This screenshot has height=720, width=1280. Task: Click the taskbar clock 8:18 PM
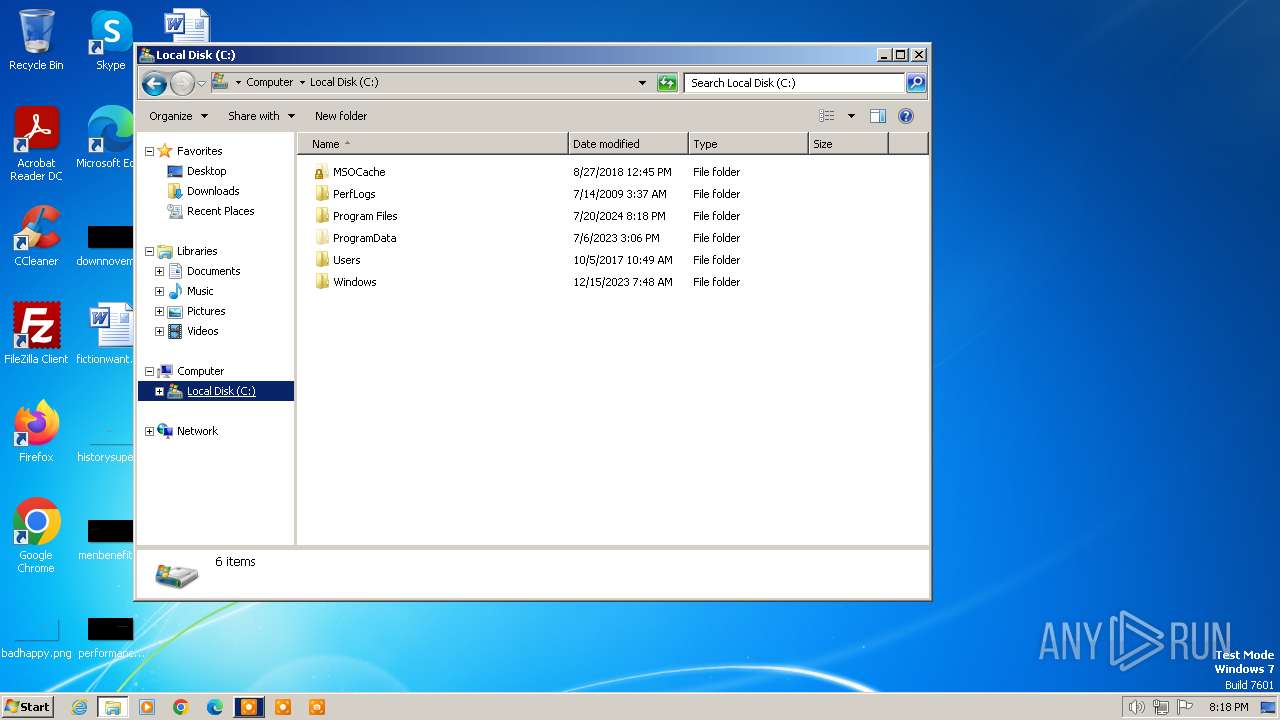(1228, 707)
